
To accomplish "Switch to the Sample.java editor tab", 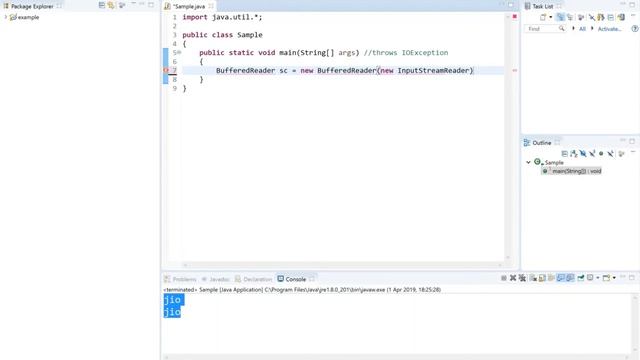I will [189, 6].
